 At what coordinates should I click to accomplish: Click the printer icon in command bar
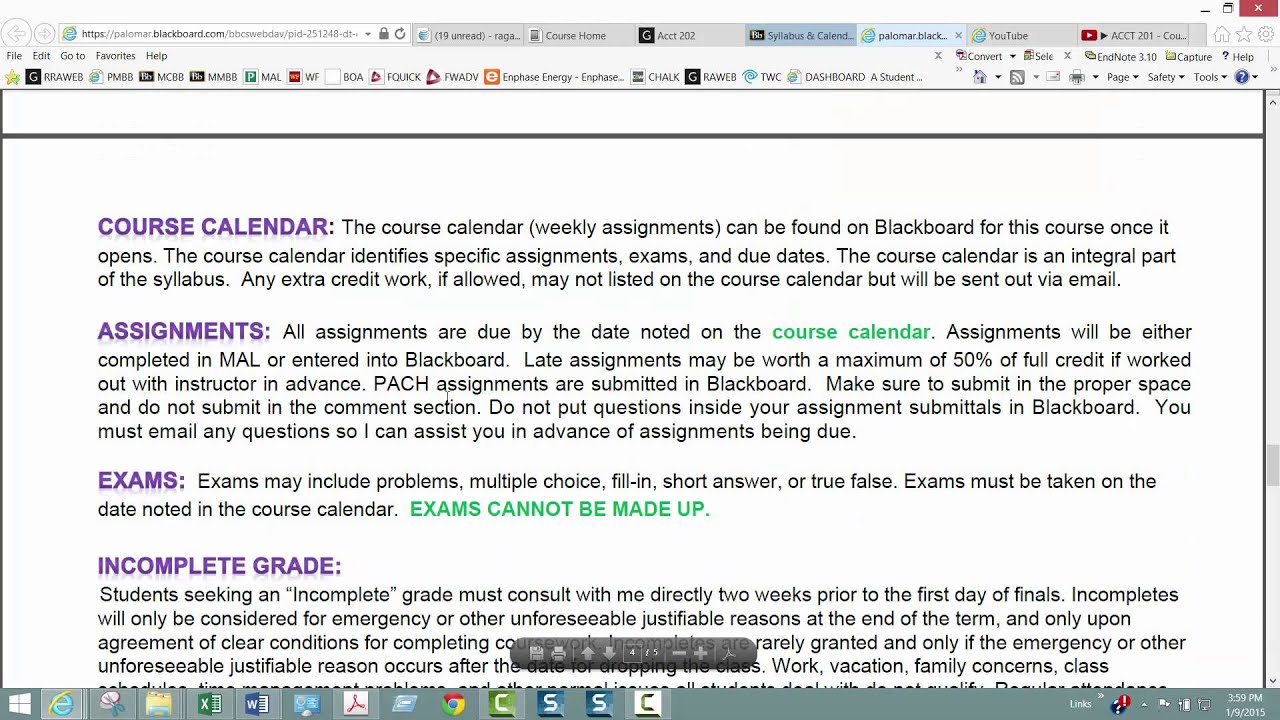(x=1076, y=77)
